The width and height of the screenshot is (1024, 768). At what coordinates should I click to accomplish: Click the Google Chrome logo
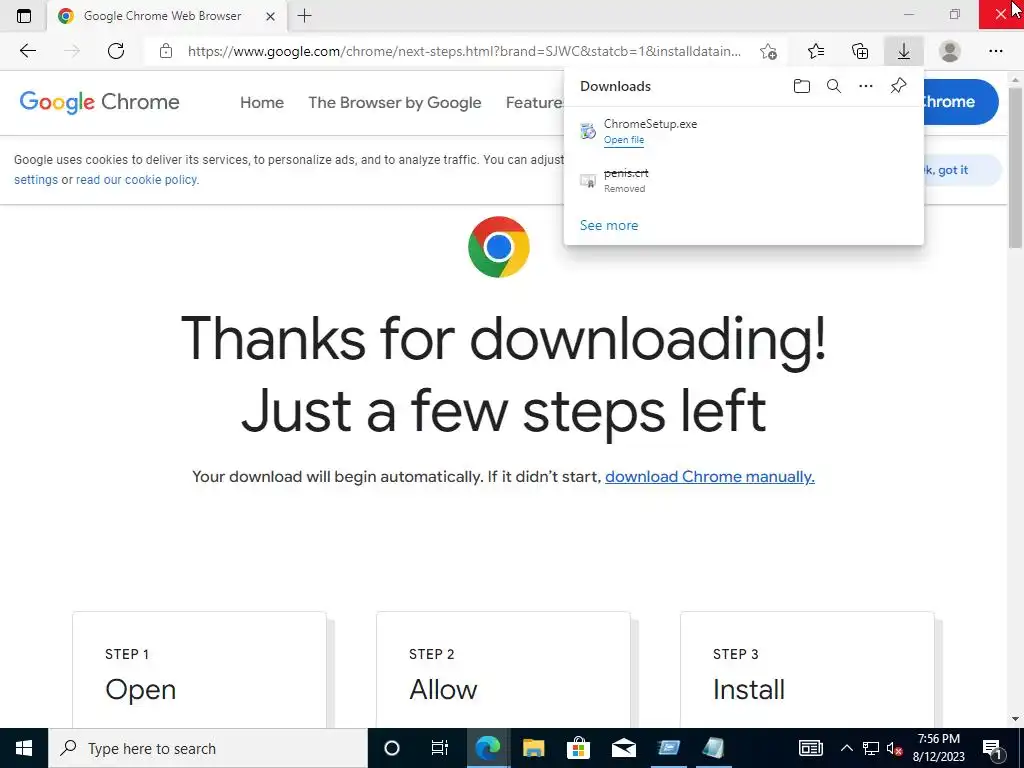(99, 102)
